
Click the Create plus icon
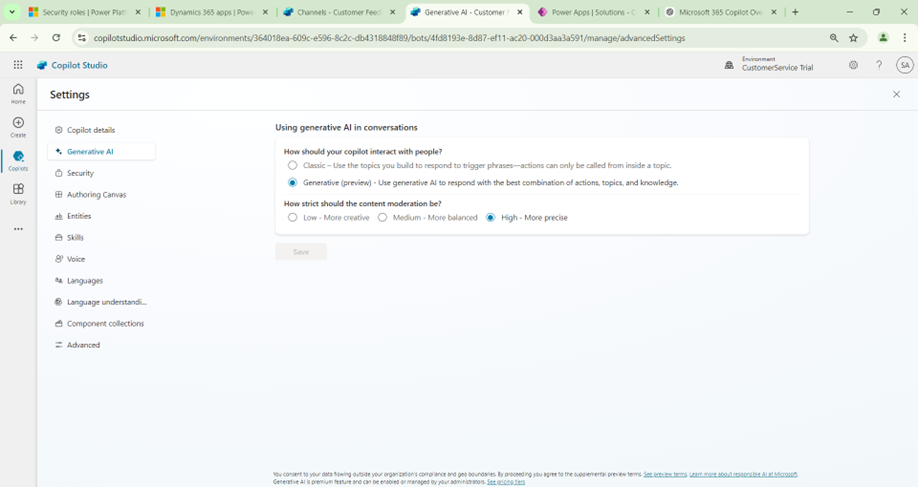click(x=18, y=126)
